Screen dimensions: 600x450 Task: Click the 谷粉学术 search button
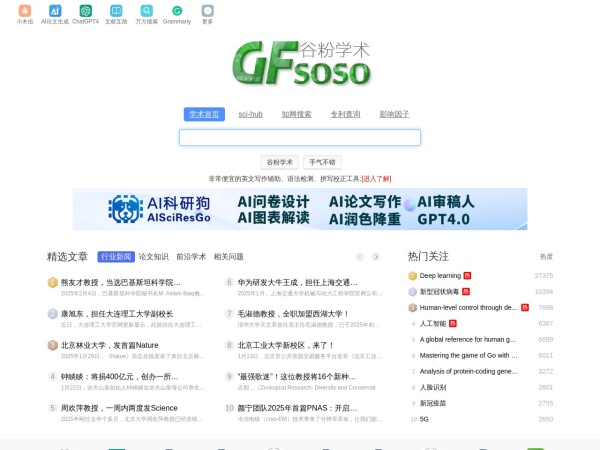(x=279, y=162)
